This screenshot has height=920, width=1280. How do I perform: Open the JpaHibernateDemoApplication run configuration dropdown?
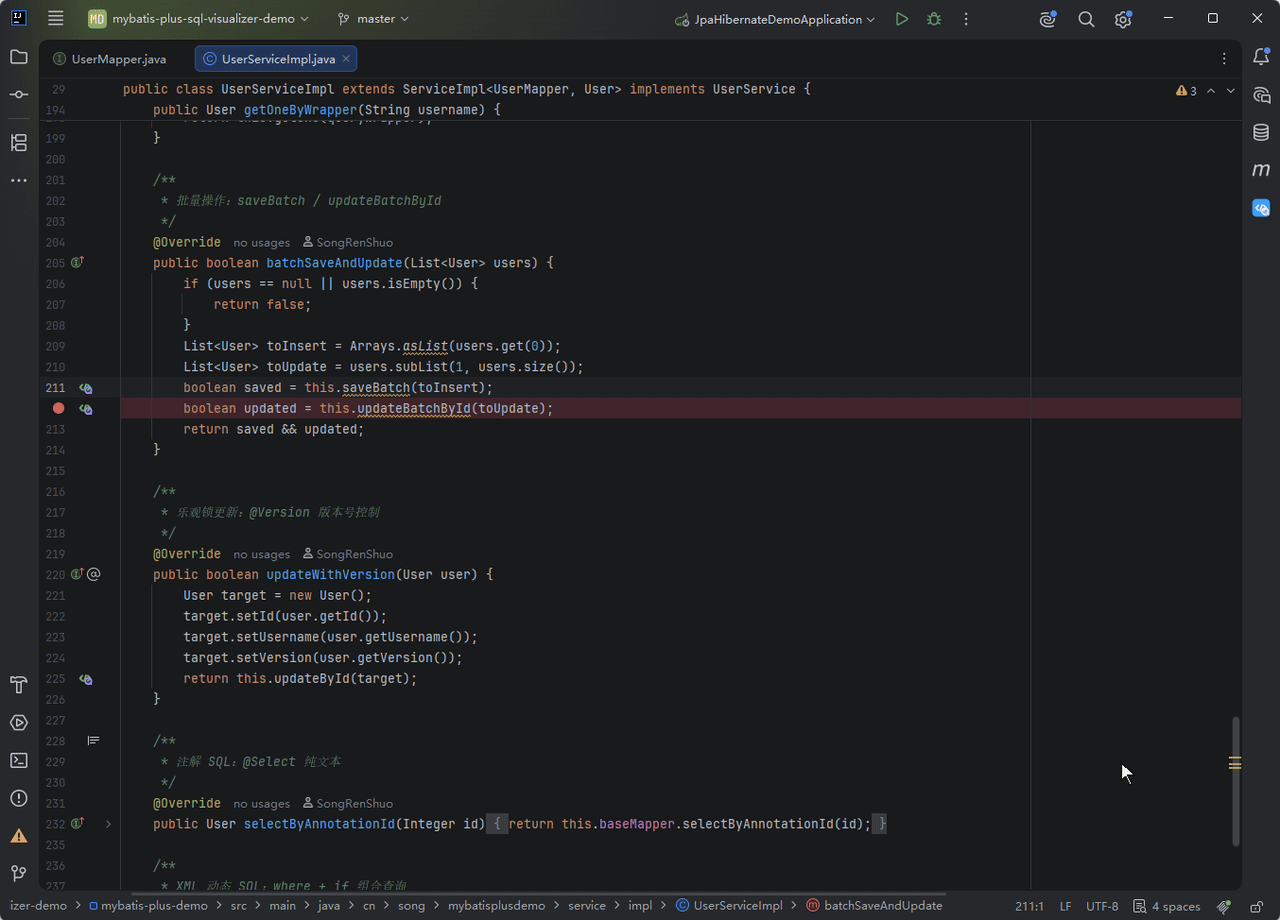pyautogui.click(x=775, y=19)
